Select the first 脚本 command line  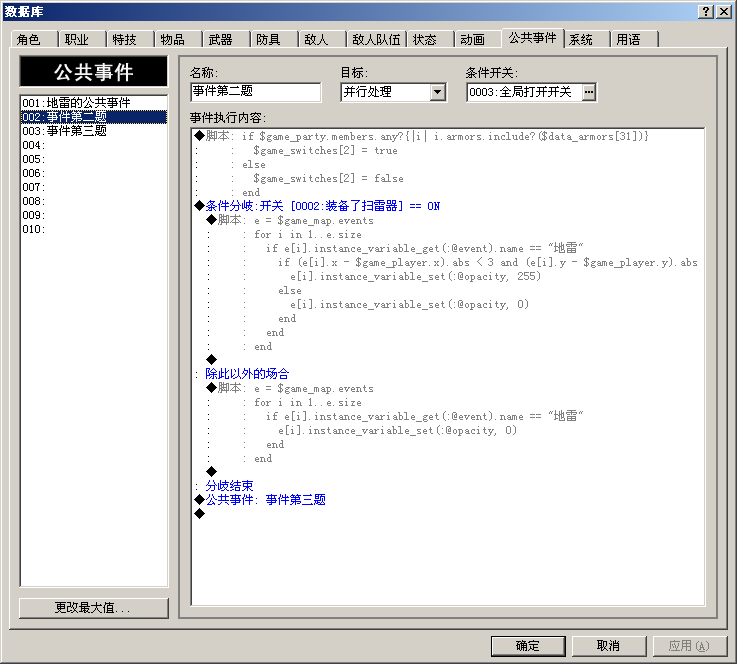coord(448,136)
